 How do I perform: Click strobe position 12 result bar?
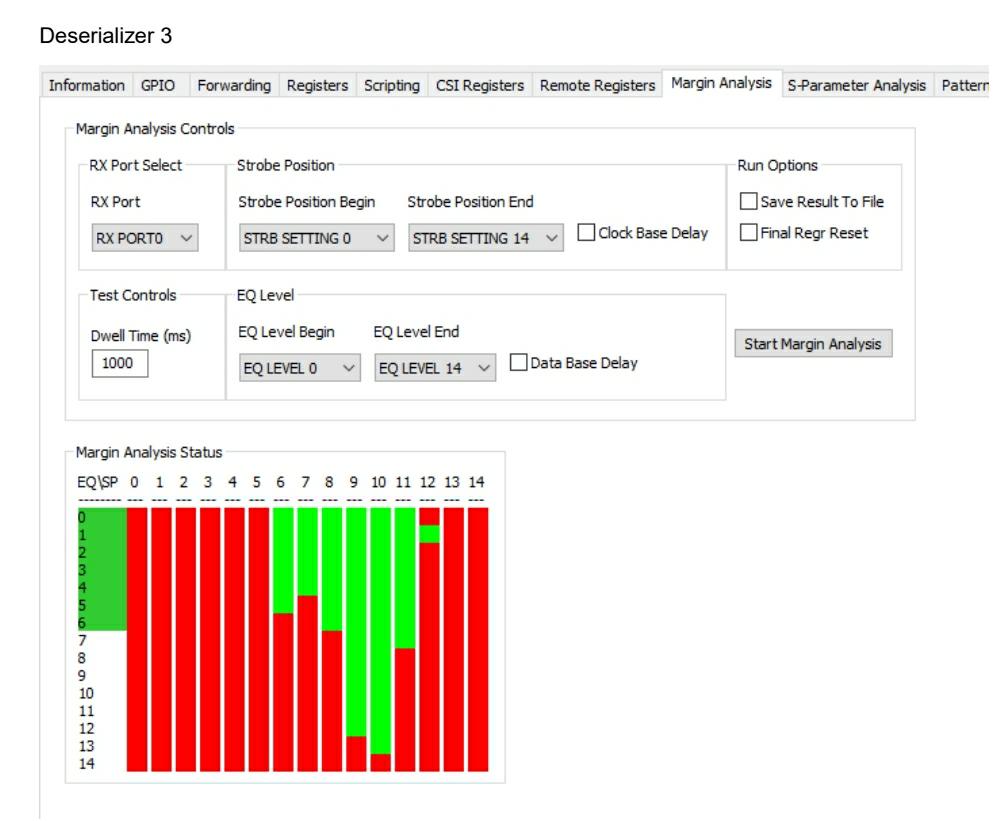coord(430,639)
